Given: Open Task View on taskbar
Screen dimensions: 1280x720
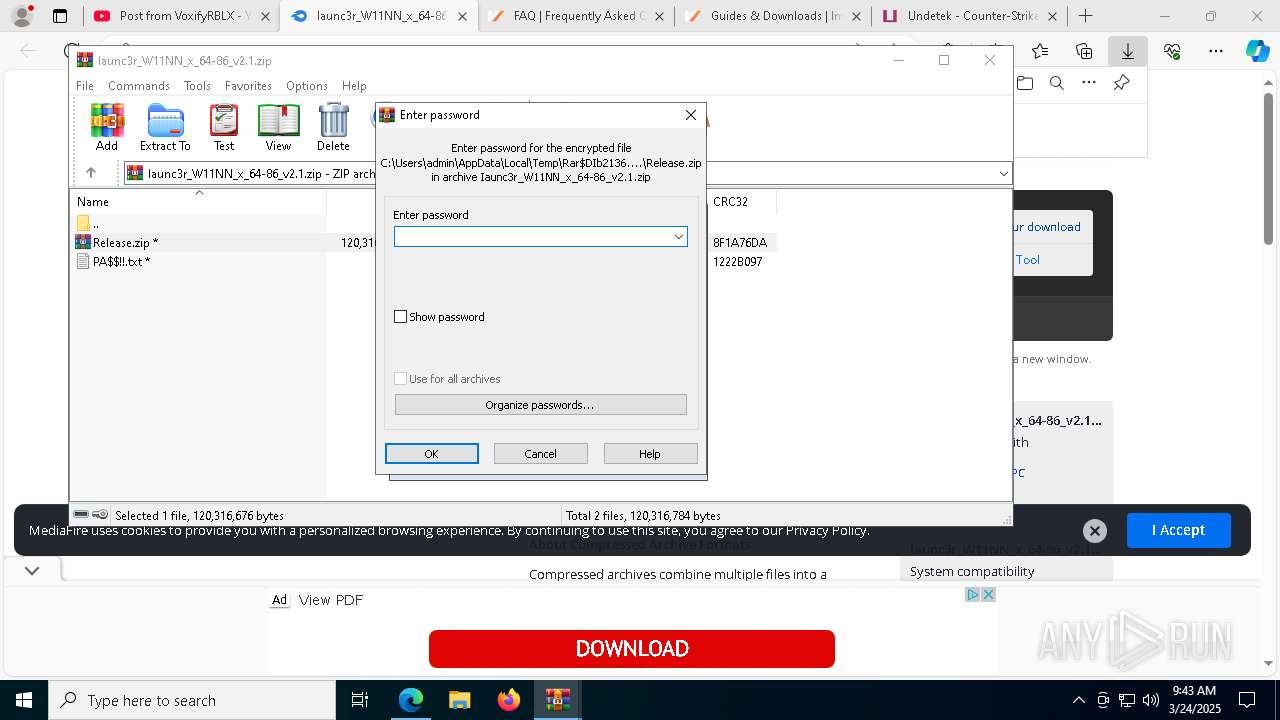Looking at the screenshot, I should point(361,700).
